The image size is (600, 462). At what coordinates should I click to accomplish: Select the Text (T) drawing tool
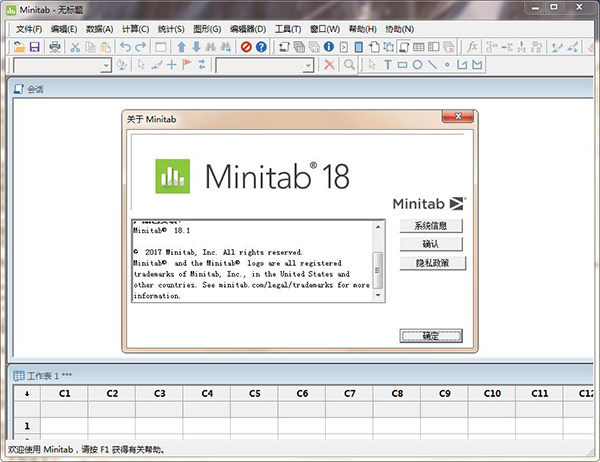tap(388, 65)
